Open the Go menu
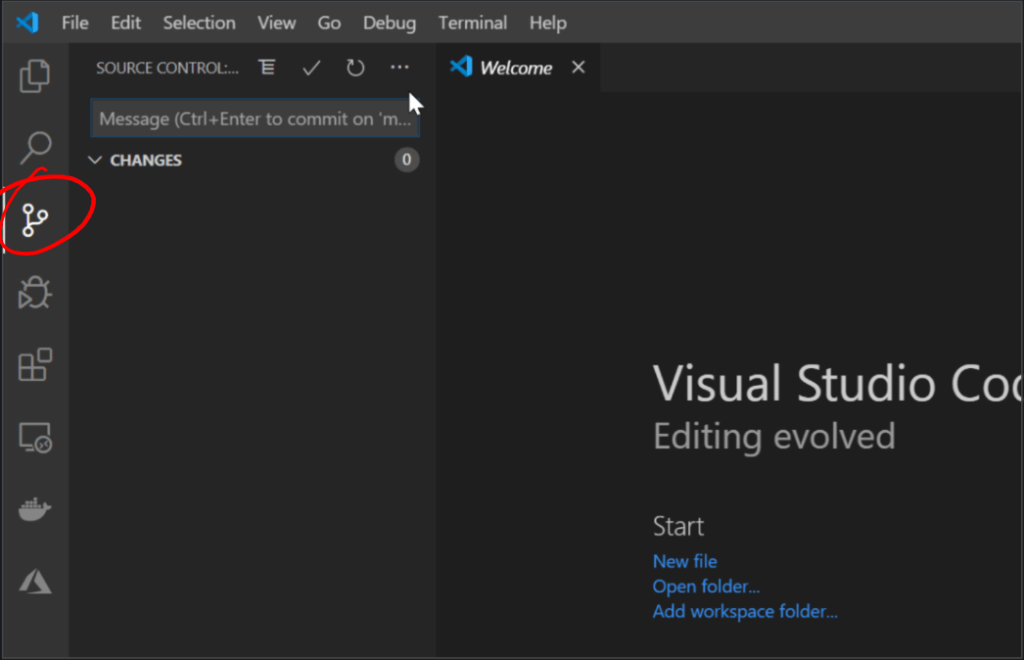The height and width of the screenshot is (660, 1024). (329, 23)
